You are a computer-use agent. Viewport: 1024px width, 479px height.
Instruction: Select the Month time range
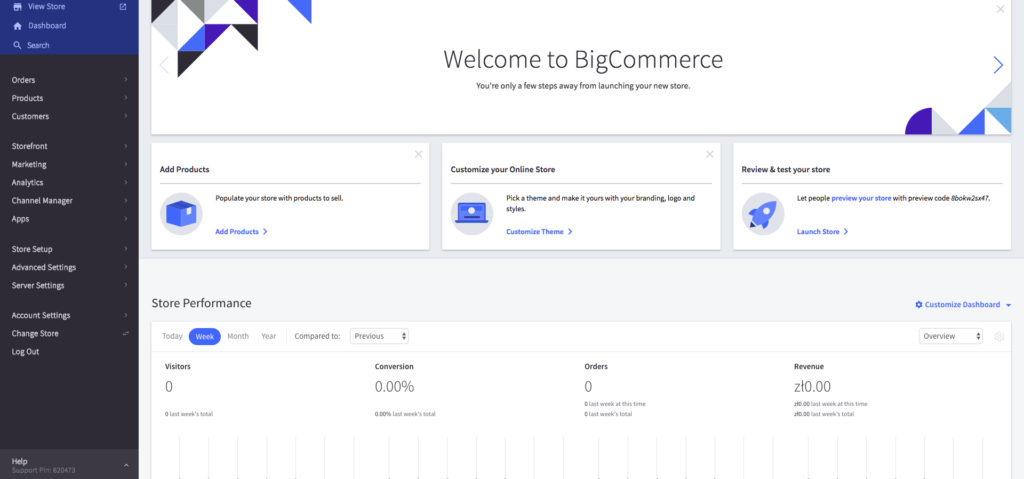click(x=238, y=336)
